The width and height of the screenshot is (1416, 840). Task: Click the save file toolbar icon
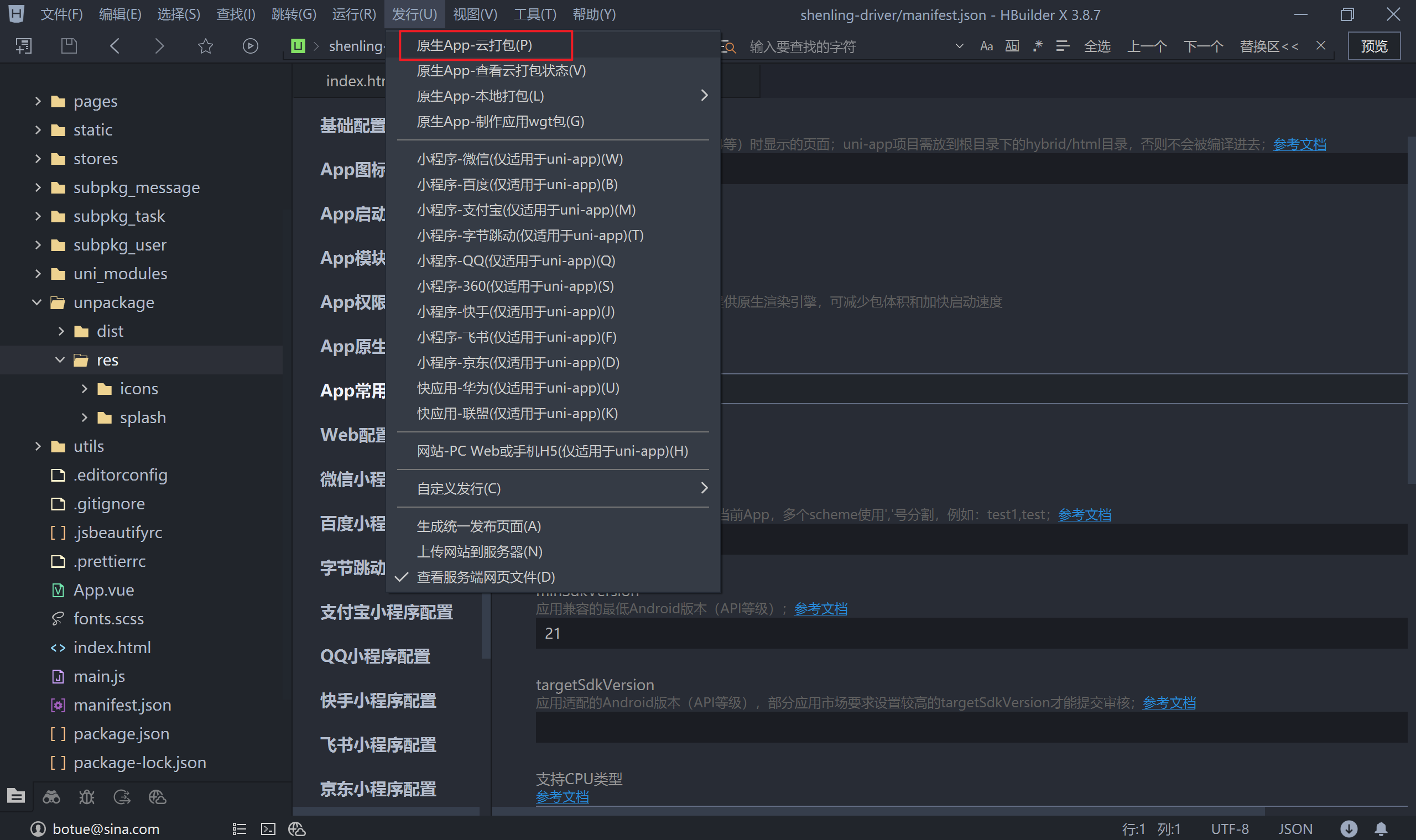click(x=69, y=46)
